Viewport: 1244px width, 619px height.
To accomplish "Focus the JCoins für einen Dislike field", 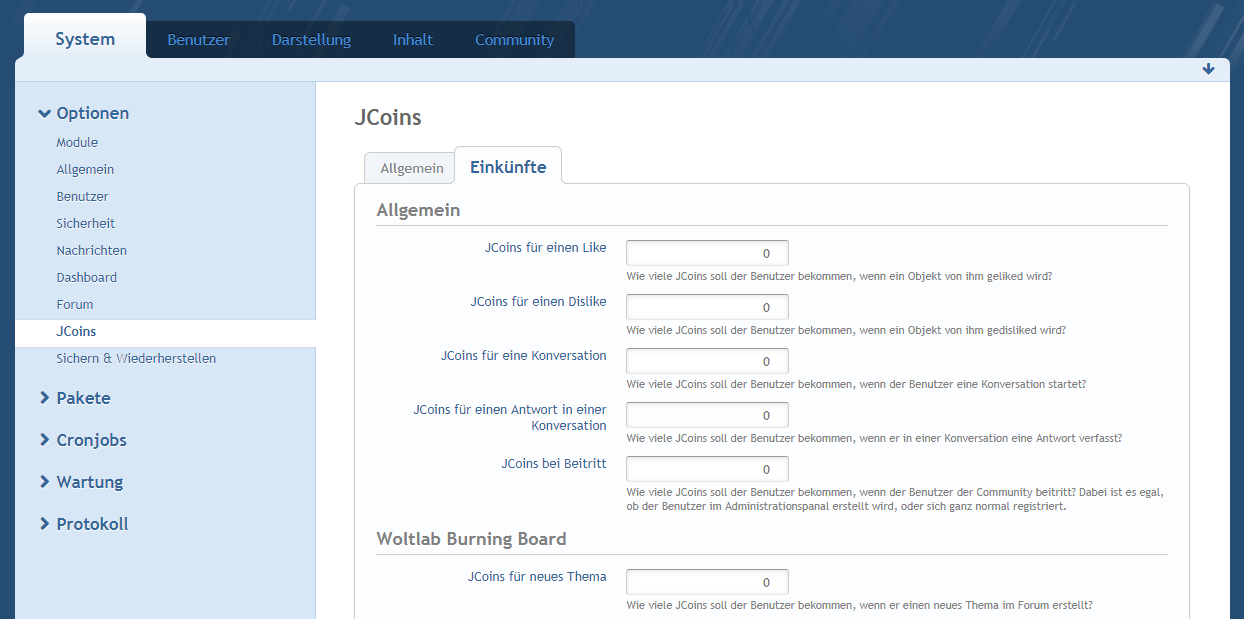I will coord(707,307).
